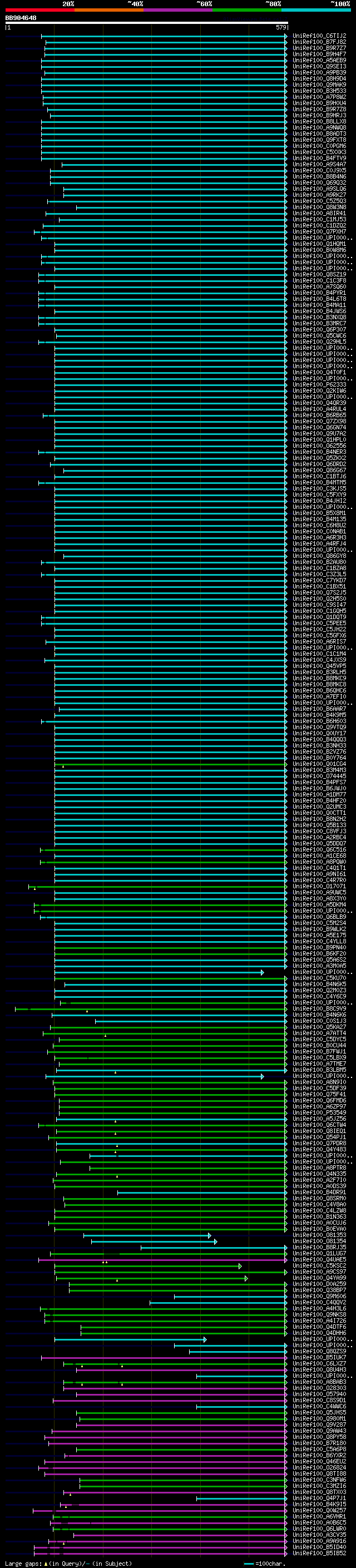The height and width of the screenshot is (1568, 356).
Task: Select the UniRef100_A3M0A5 label
Action: (x=319, y=966)
